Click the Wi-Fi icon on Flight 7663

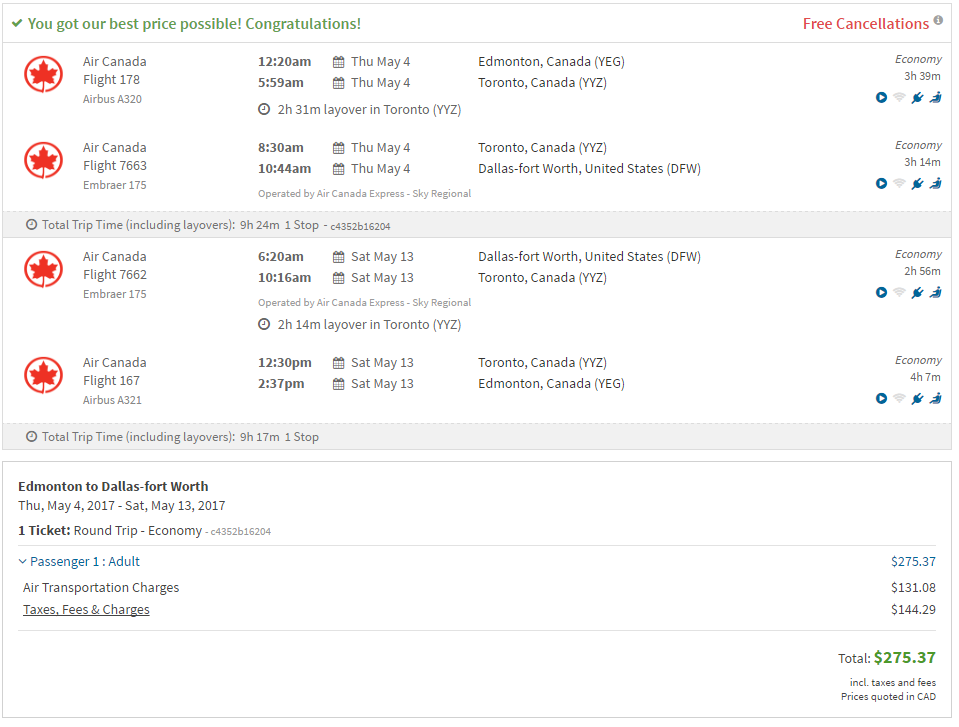coord(899,183)
